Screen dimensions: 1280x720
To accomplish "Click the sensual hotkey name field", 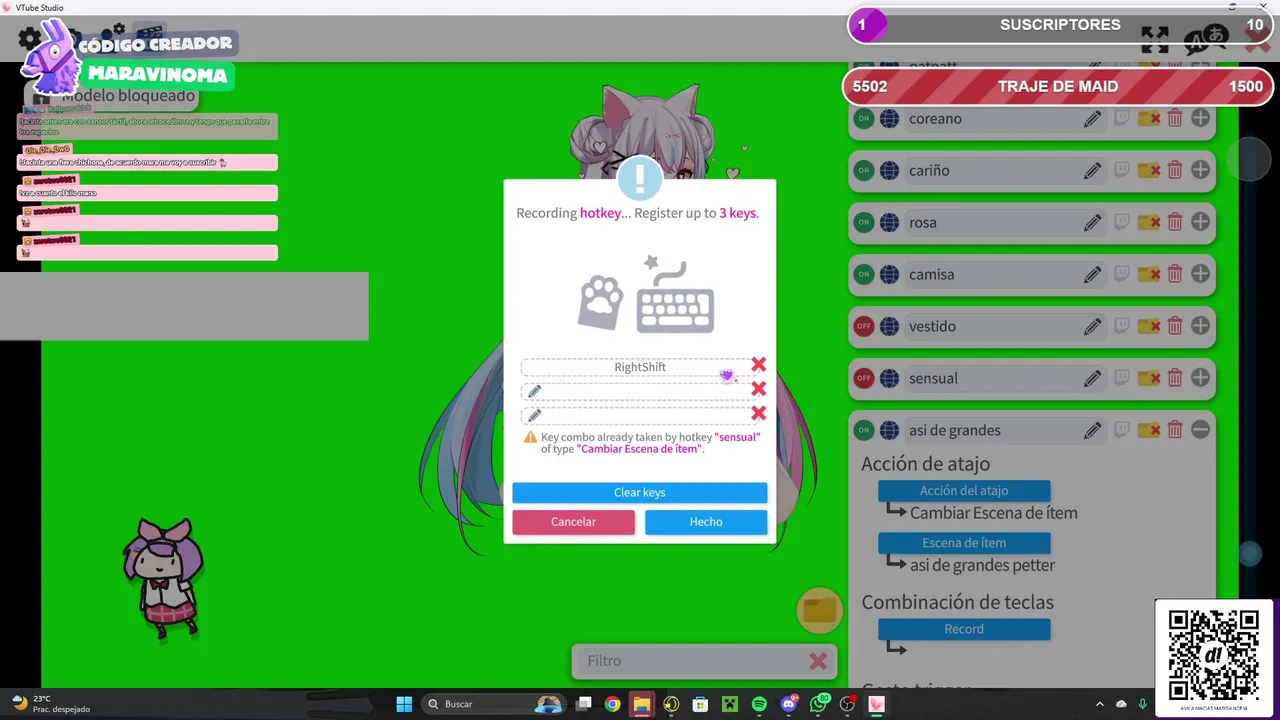I will click(x=990, y=379).
